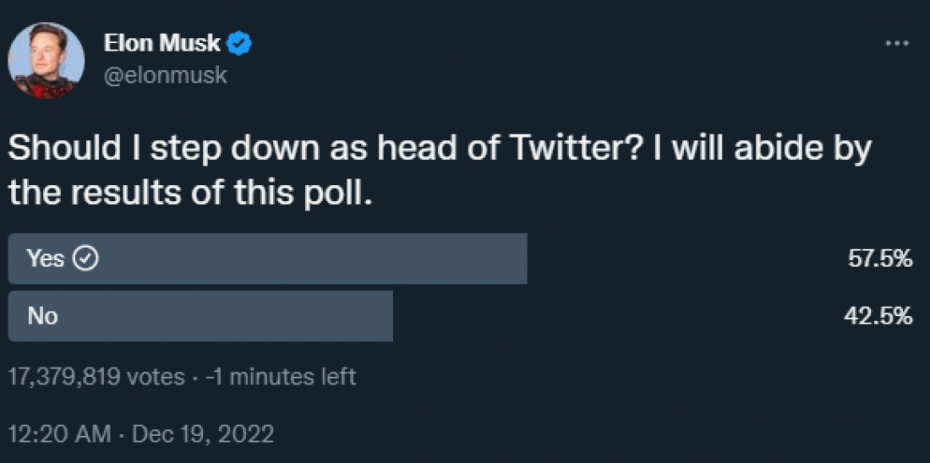
Task: Click the Dec 19, 2022 date
Action: pyautogui.click(x=203, y=435)
